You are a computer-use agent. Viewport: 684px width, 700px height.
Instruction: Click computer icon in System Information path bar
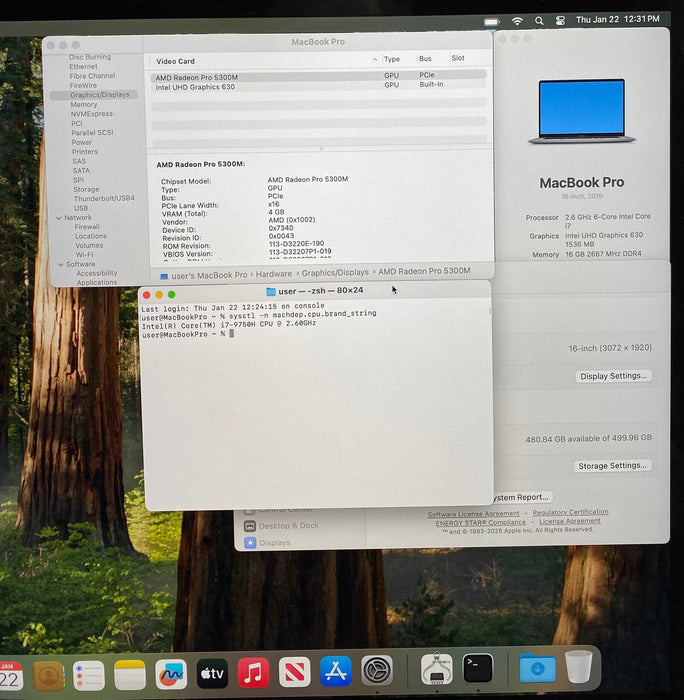(x=164, y=276)
